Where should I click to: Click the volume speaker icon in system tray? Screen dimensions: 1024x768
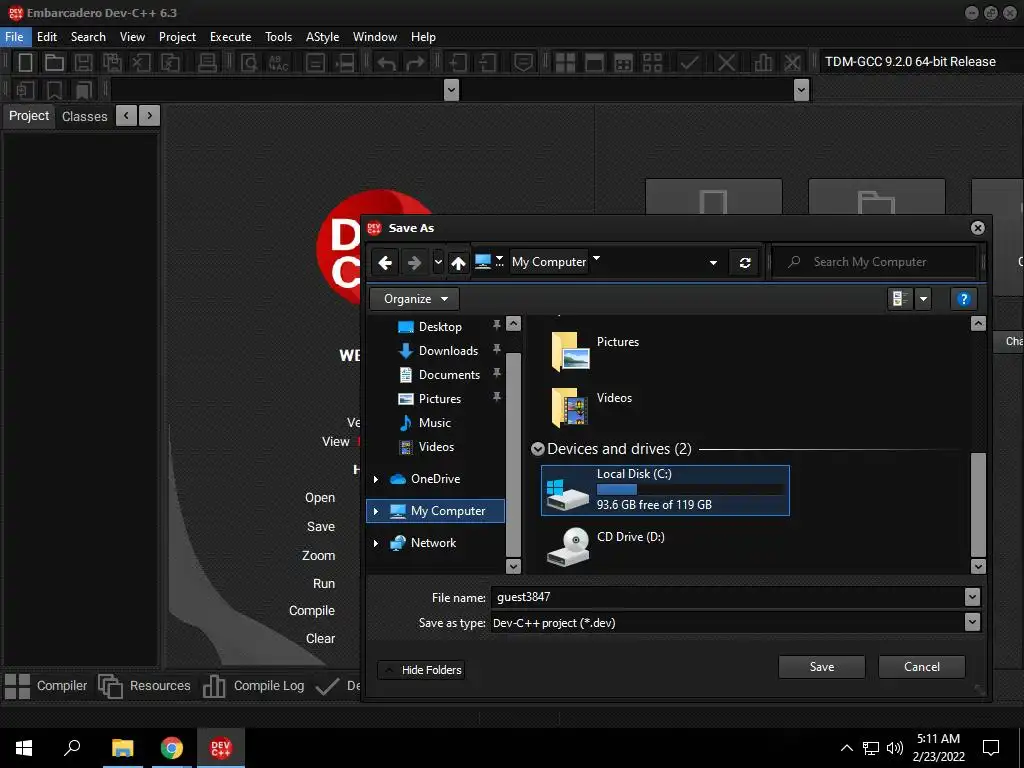point(895,748)
